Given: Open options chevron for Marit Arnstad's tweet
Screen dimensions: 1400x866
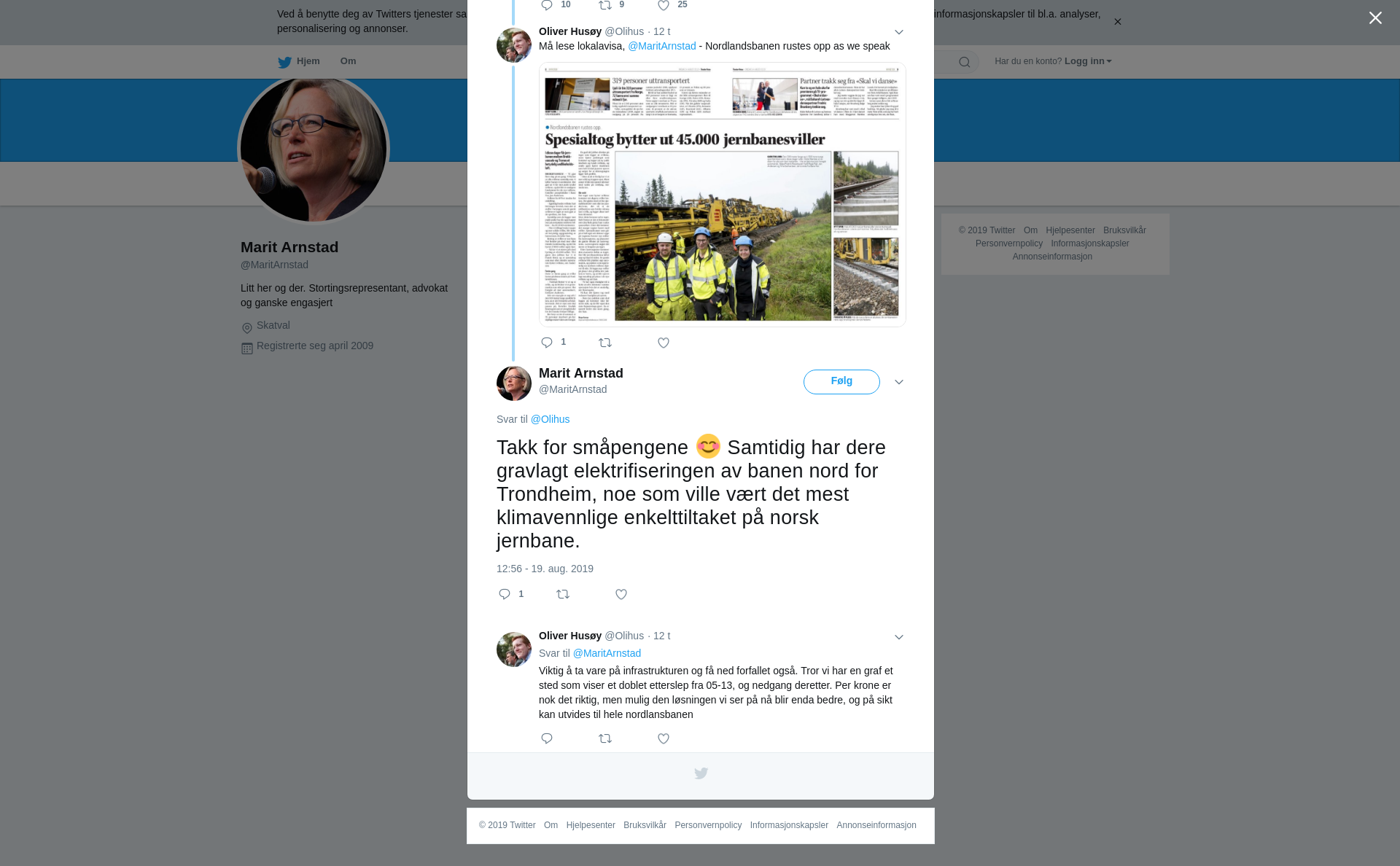Looking at the screenshot, I should 899,382.
